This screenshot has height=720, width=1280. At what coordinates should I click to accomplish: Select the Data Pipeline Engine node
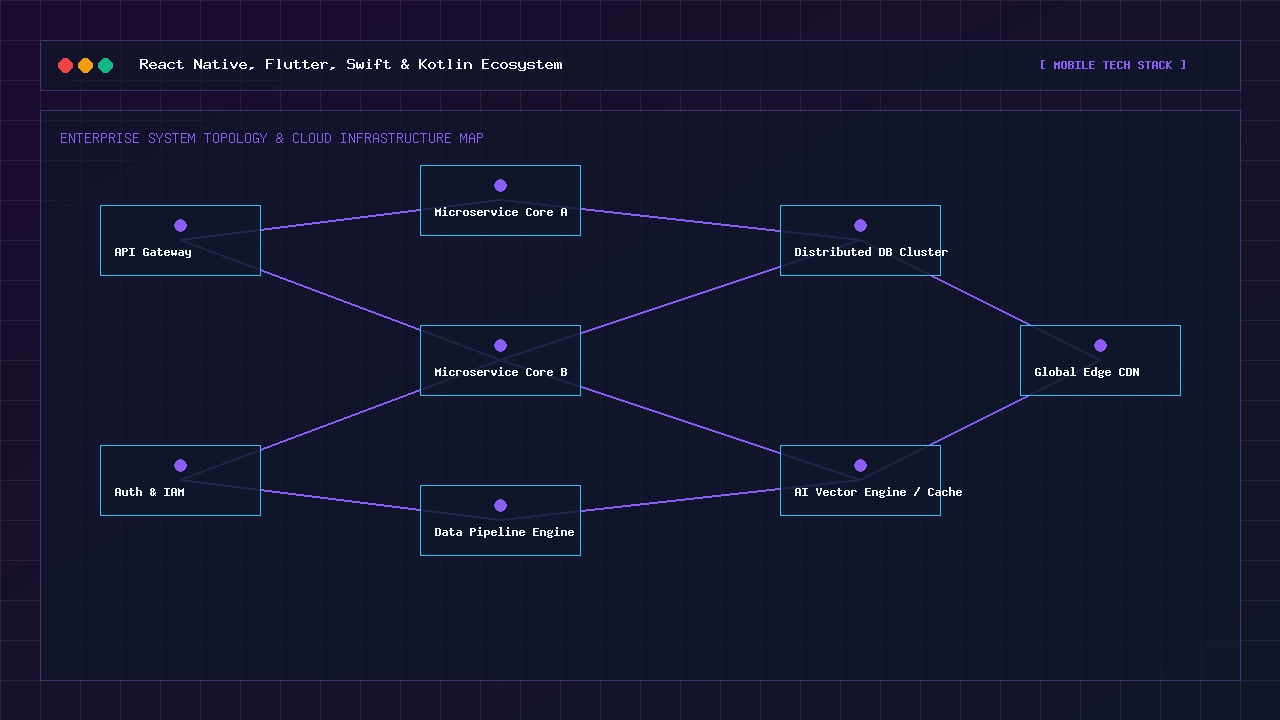pos(500,520)
